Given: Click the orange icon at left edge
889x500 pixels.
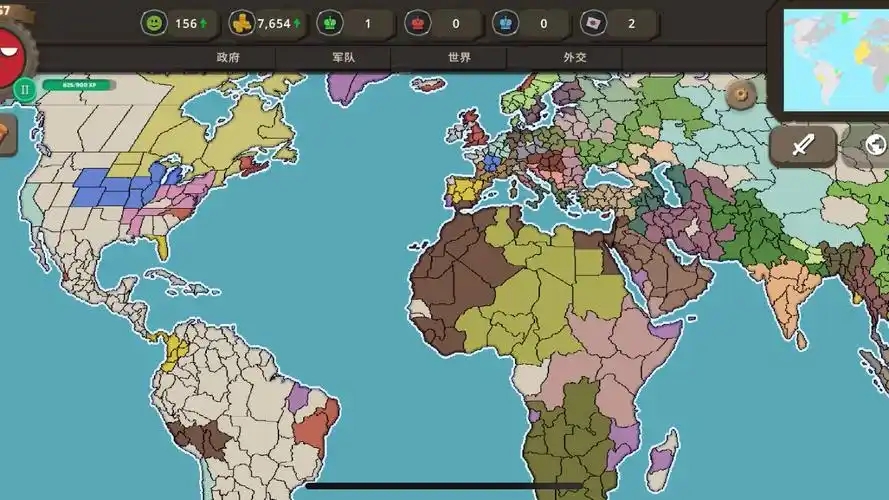Looking at the screenshot, I should coord(5,135).
